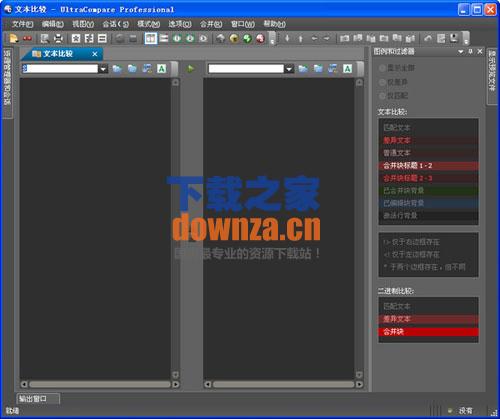Click the up-arrow upload icon before the gold globe
This screenshot has height=419, width=500.
(220, 39)
